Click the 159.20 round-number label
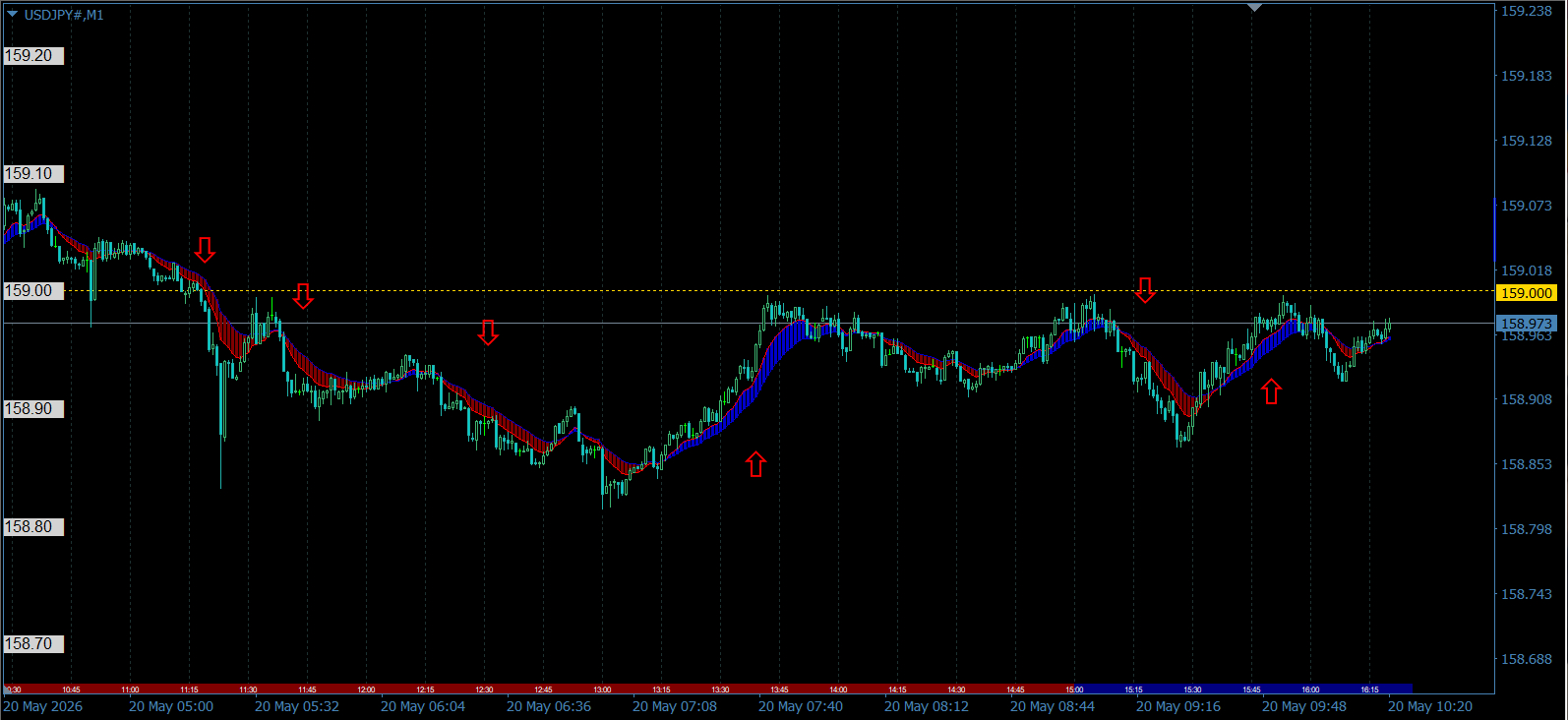 coord(33,56)
